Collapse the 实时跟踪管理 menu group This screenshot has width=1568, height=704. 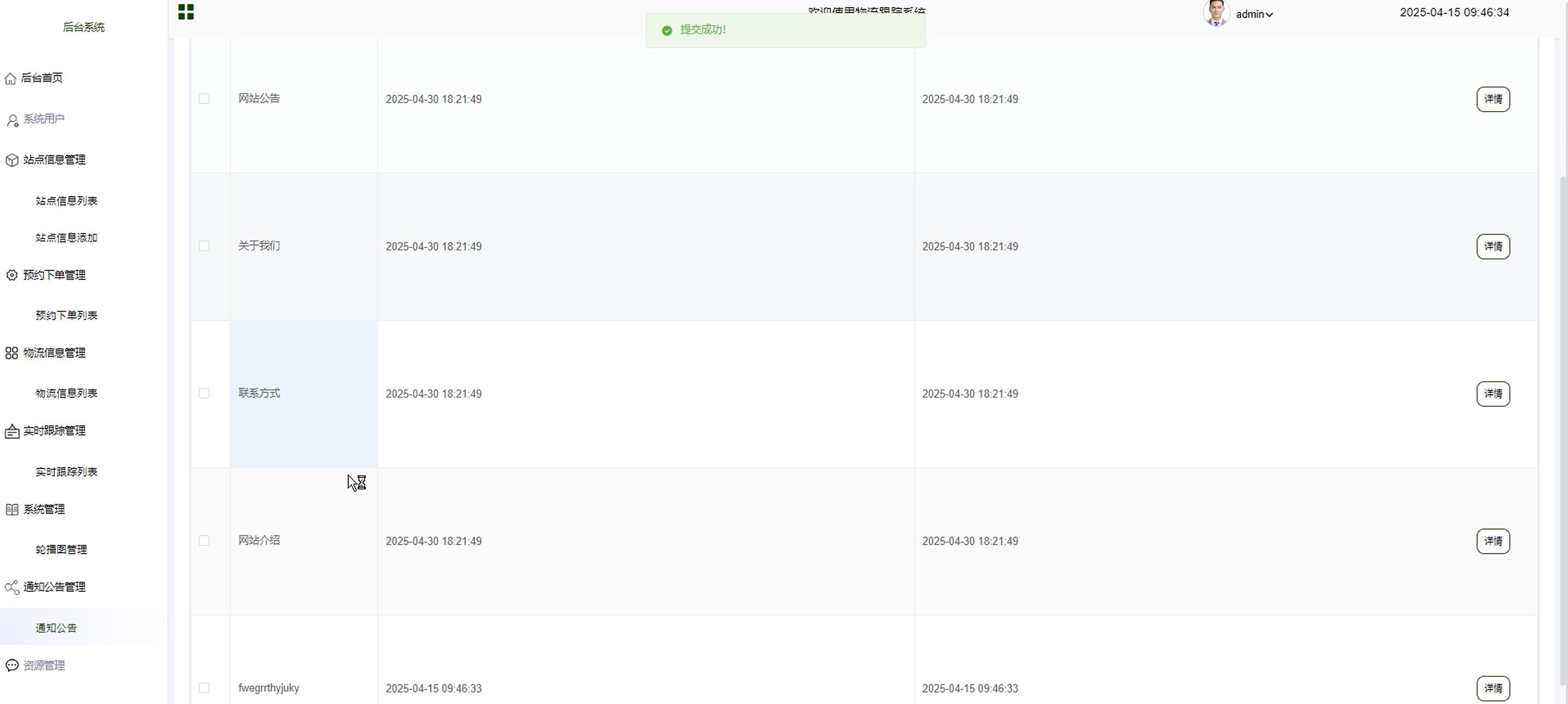click(x=54, y=431)
